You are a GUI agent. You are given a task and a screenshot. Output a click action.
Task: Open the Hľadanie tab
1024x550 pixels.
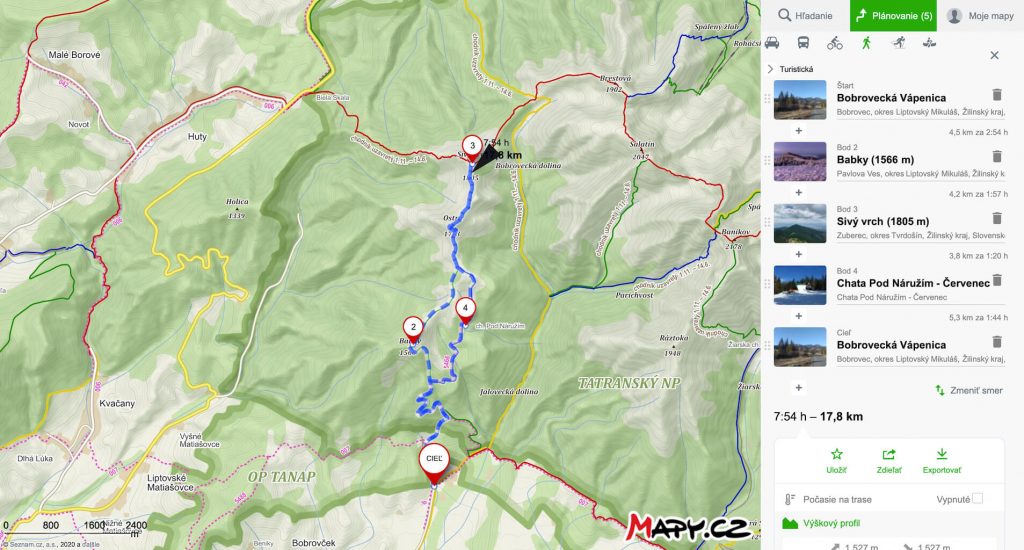(x=805, y=16)
